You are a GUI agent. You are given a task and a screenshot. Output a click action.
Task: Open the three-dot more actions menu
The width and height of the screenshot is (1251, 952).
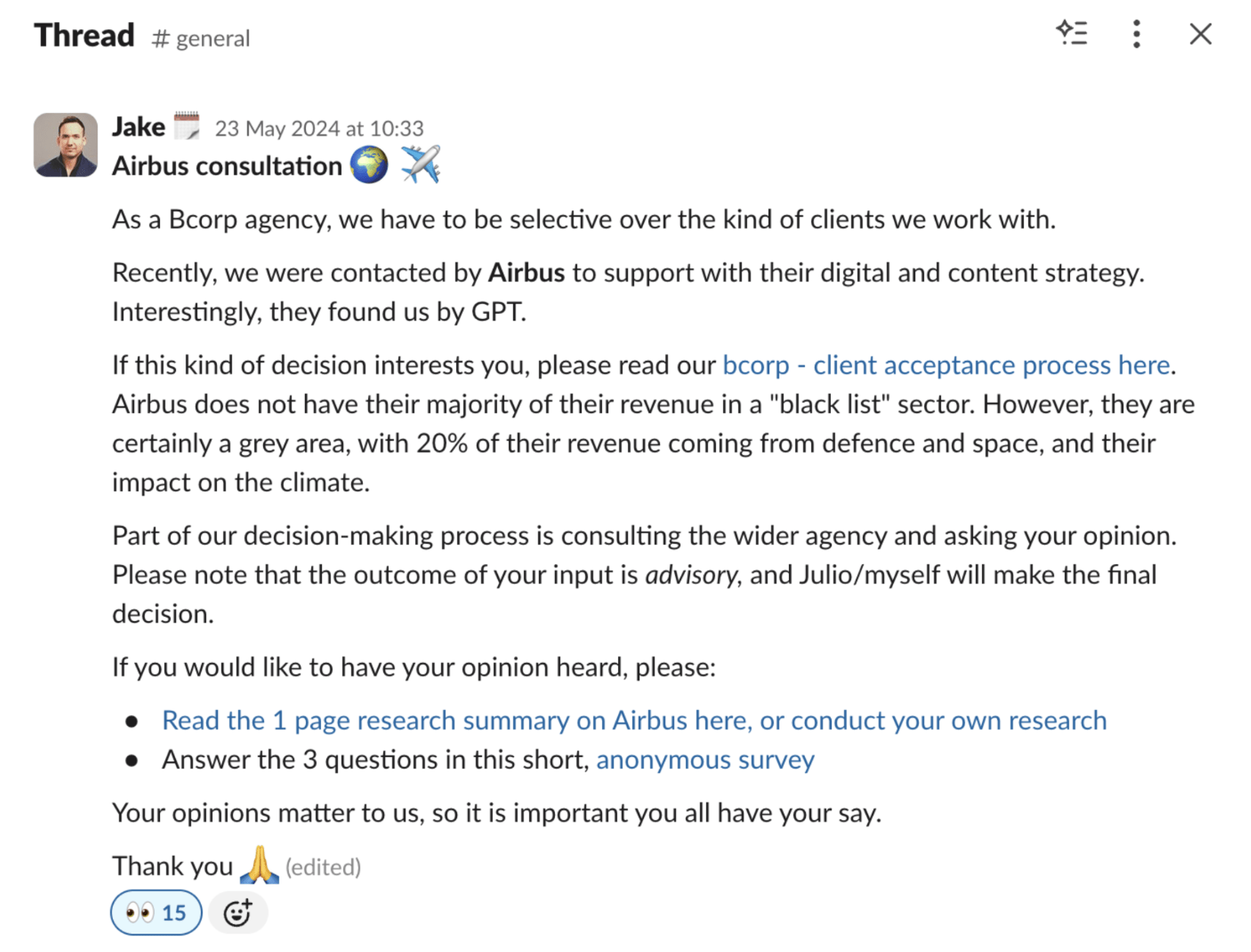1136,34
